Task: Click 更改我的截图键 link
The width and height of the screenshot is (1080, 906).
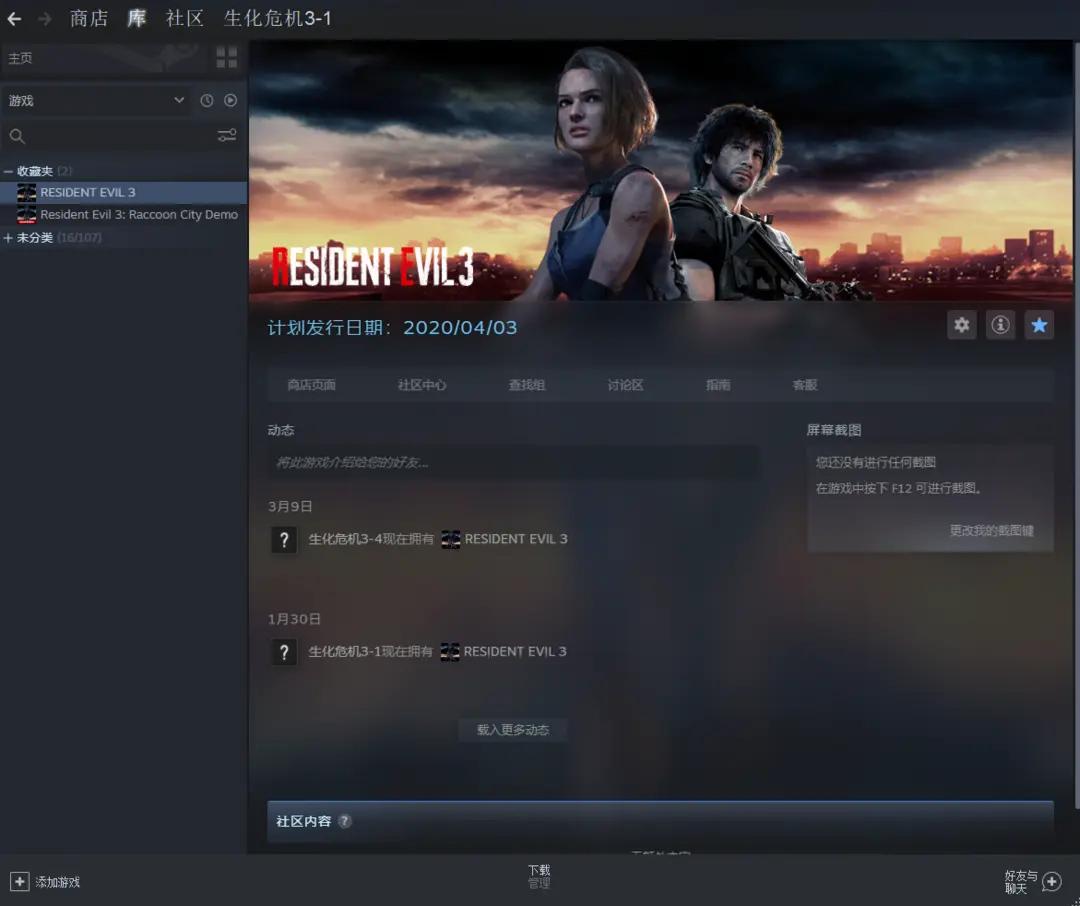Action: (992, 531)
